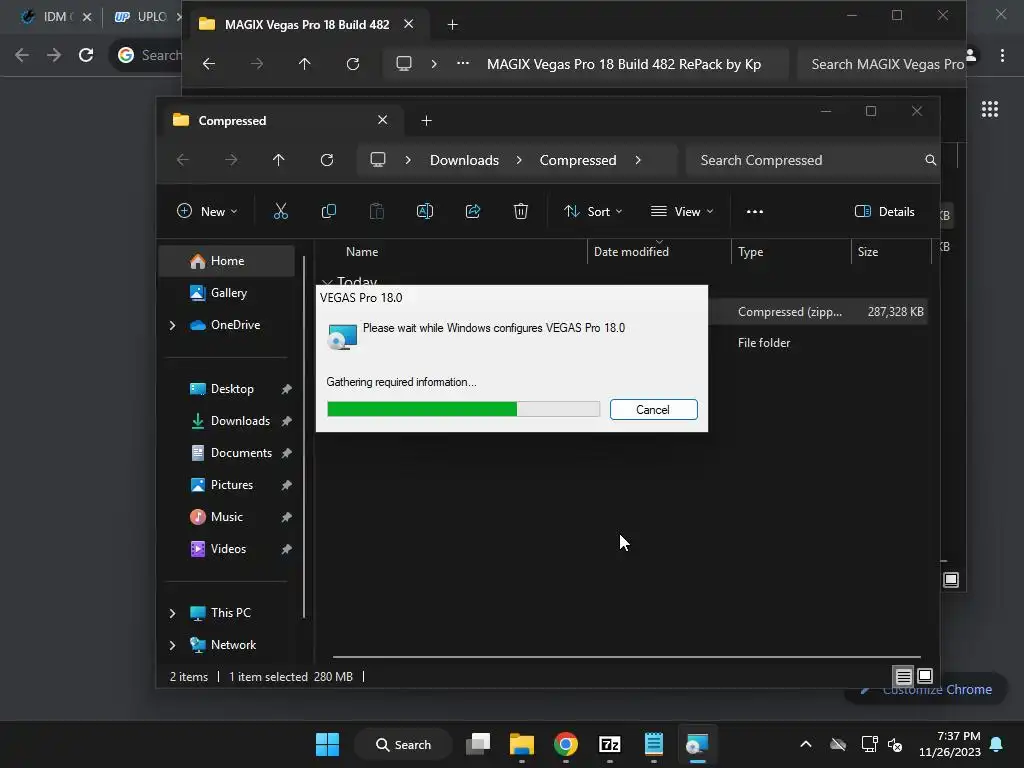Open the clock showing 7:37 PM
This screenshot has height=768, width=1024.
pos(950,744)
